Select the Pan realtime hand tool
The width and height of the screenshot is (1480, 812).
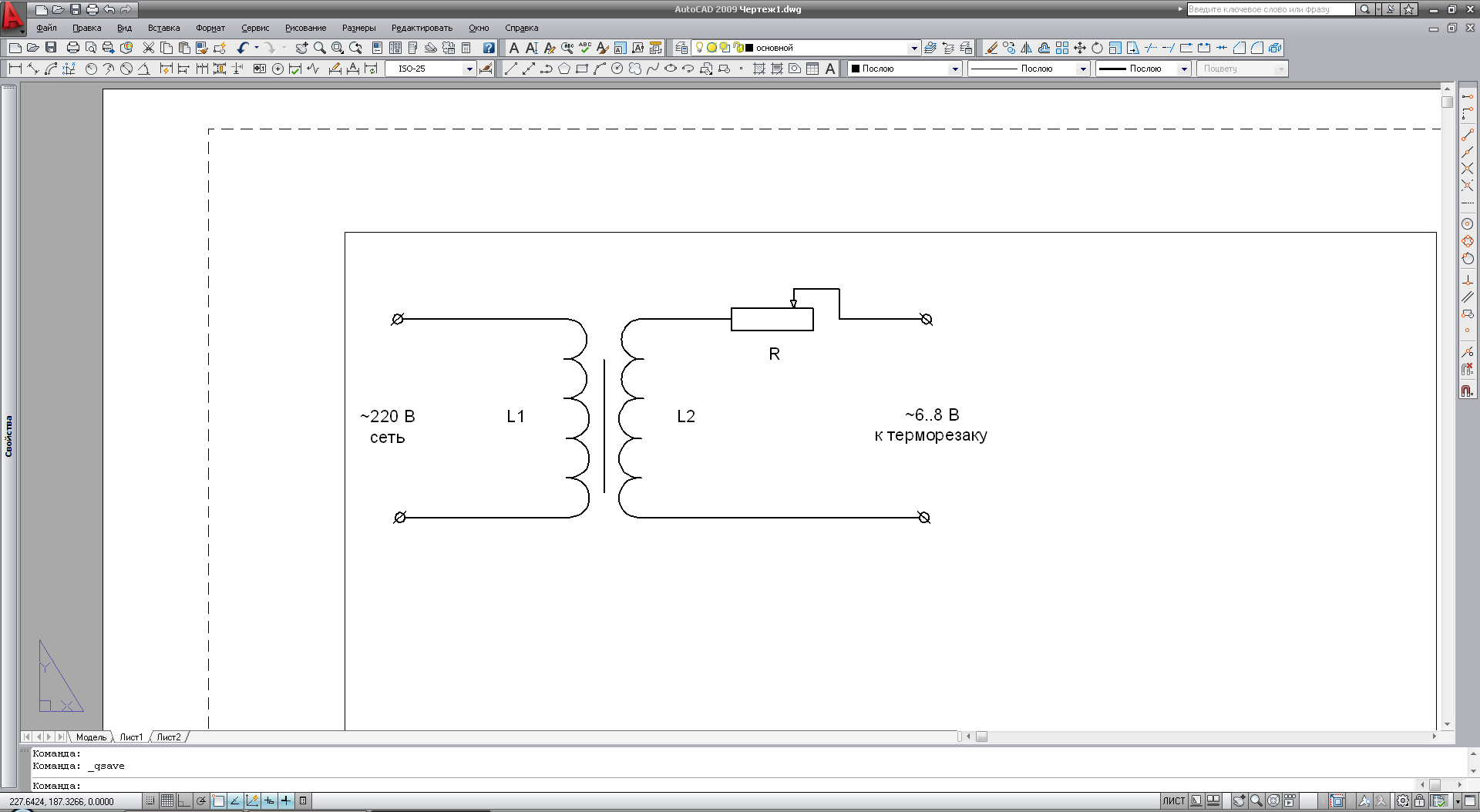301,48
